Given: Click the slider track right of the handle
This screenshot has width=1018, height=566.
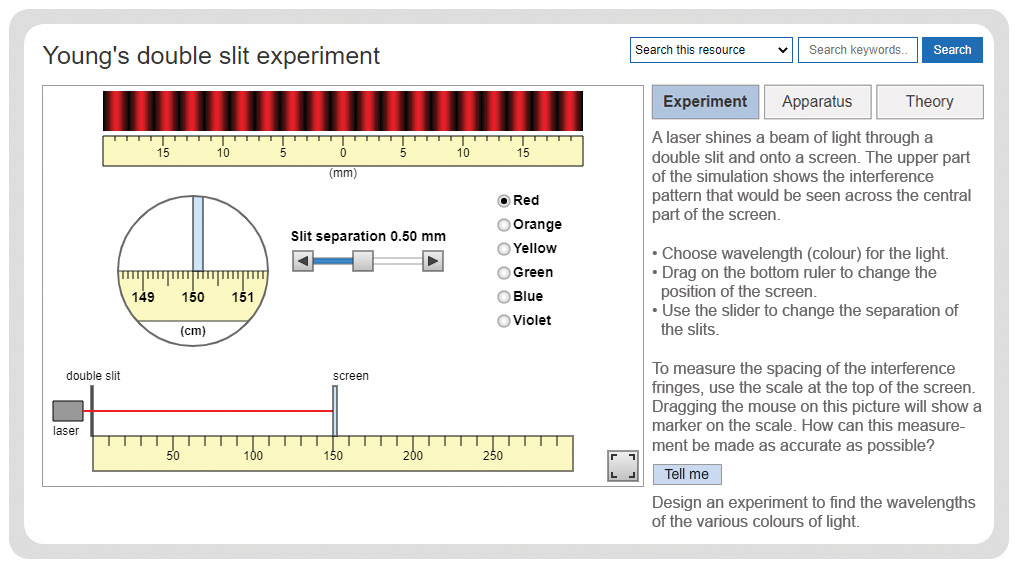Looking at the screenshot, I should click(398, 261).
